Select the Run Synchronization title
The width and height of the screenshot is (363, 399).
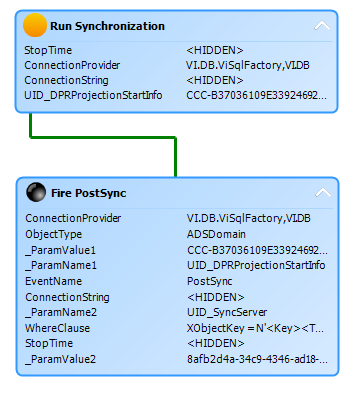[x=107, y=26]
